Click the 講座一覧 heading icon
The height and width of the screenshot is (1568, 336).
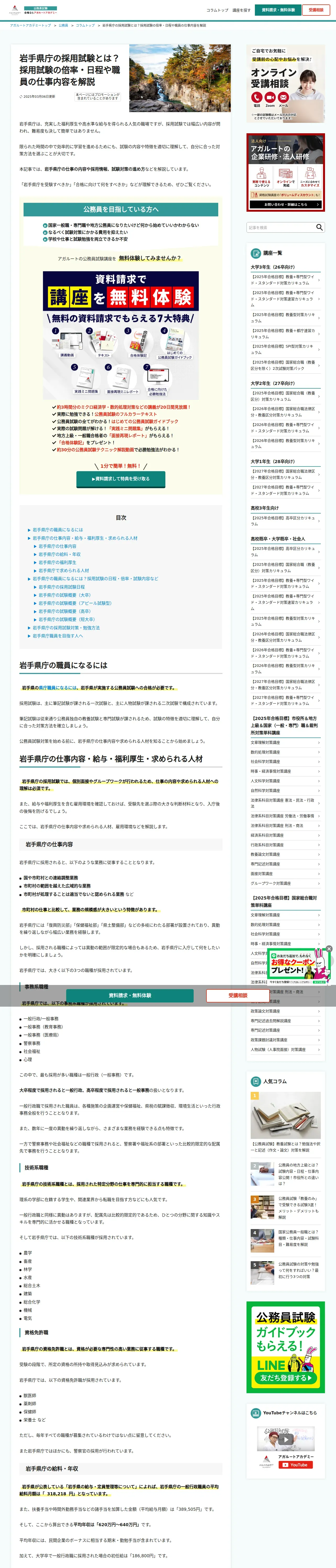coord(256,253)
